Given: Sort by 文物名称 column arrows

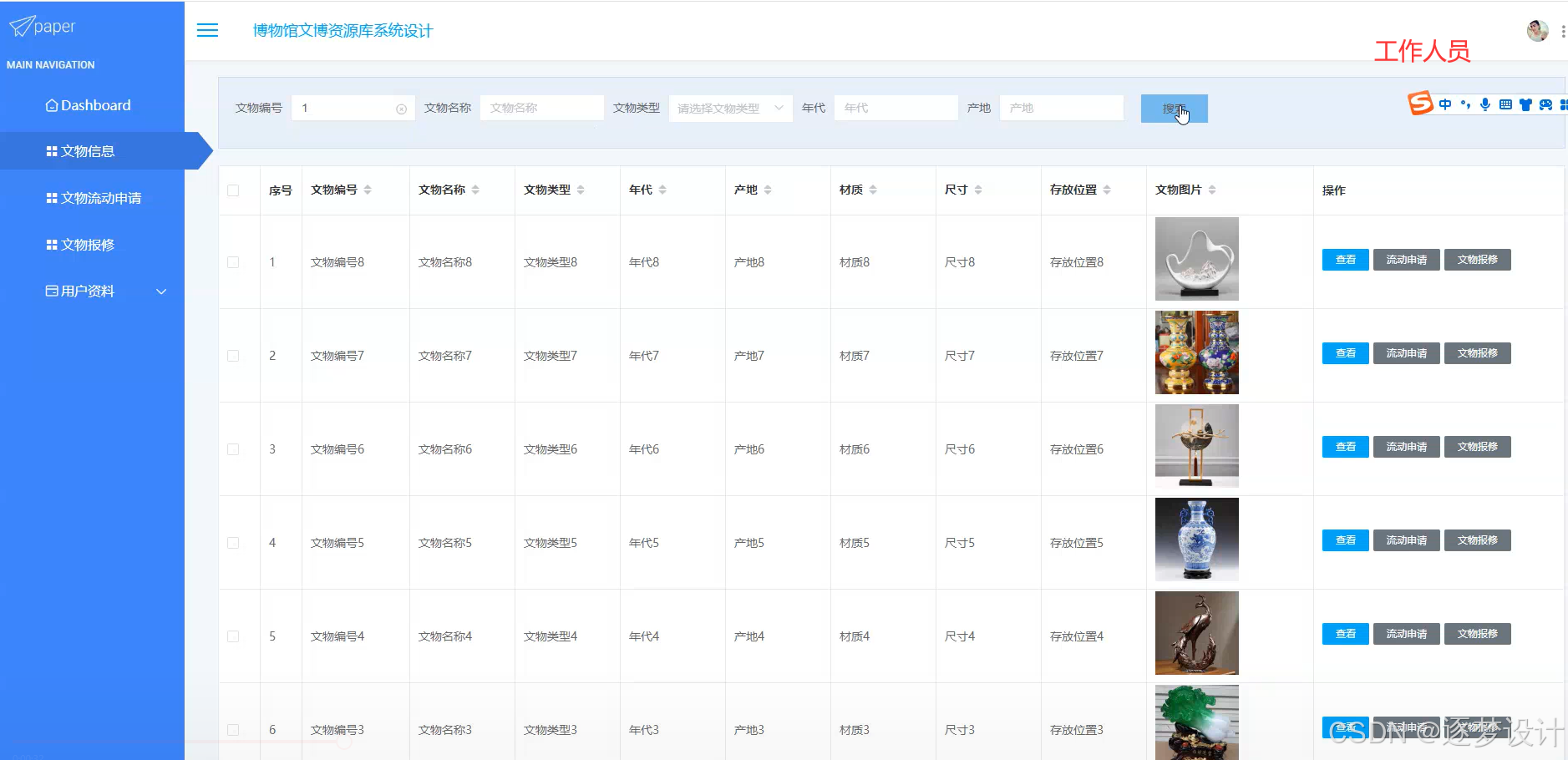Looking at the screenshot, I should click(x=475, y=190).
